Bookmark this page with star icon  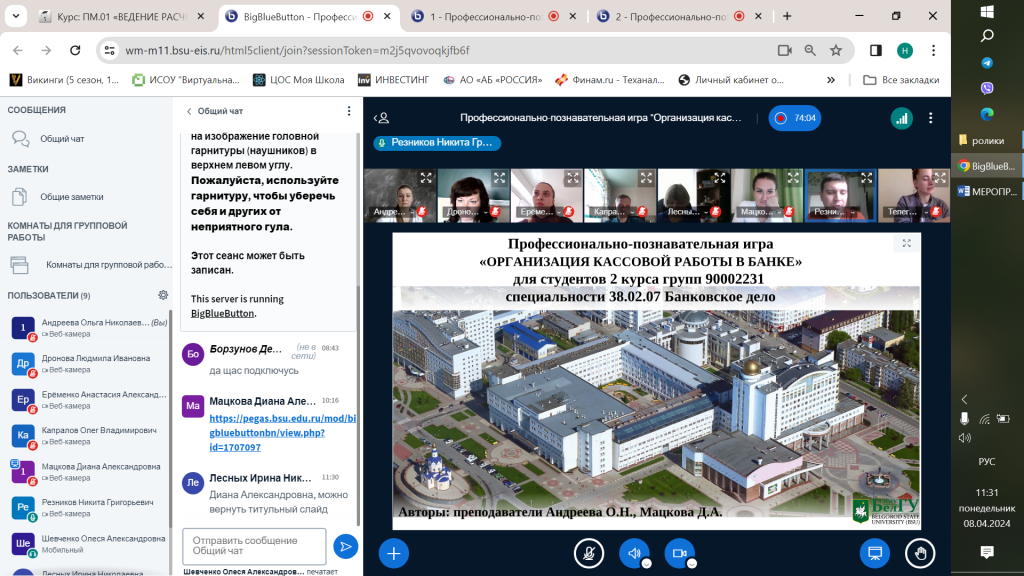click(836, 50)
